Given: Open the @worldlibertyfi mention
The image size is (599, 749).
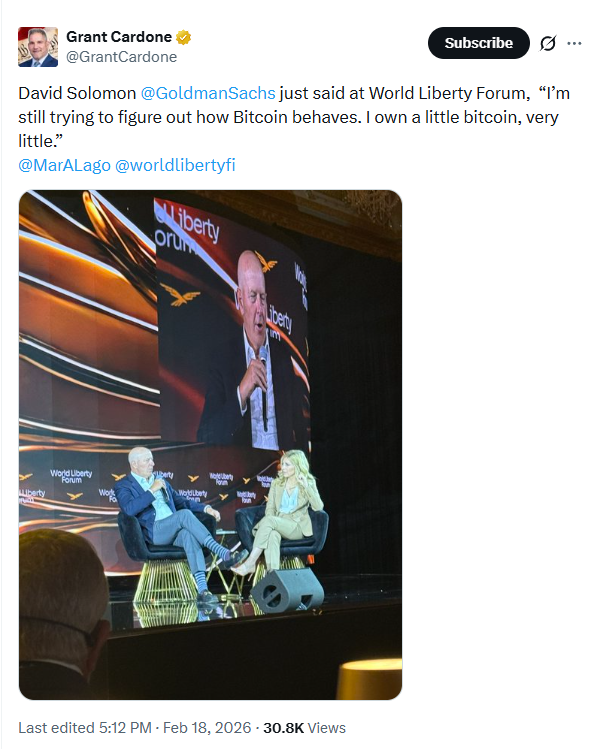Looking at the screenshot, I should [x=175, y=165].
